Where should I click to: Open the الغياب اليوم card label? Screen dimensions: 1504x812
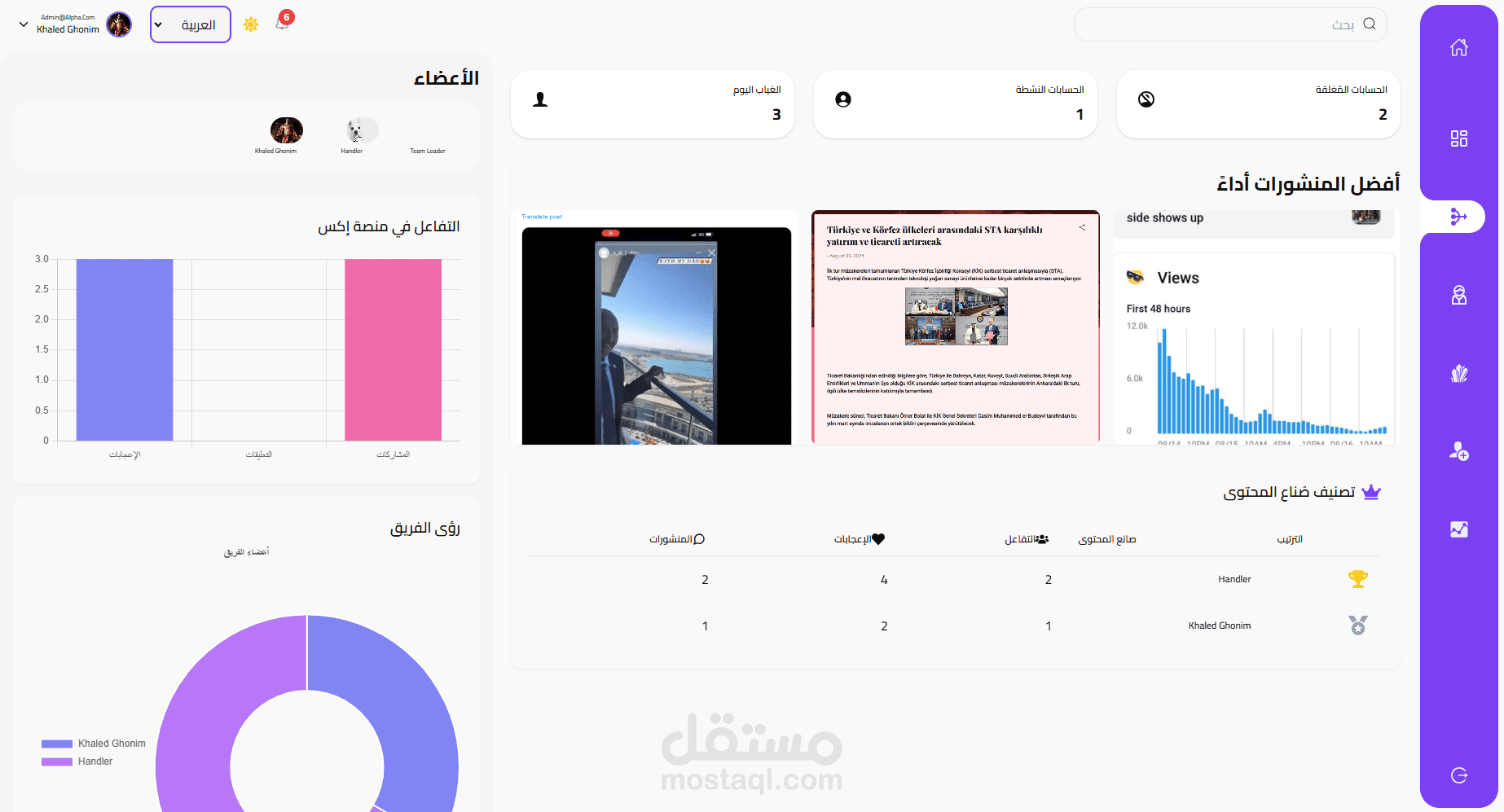tap(757, 90)
